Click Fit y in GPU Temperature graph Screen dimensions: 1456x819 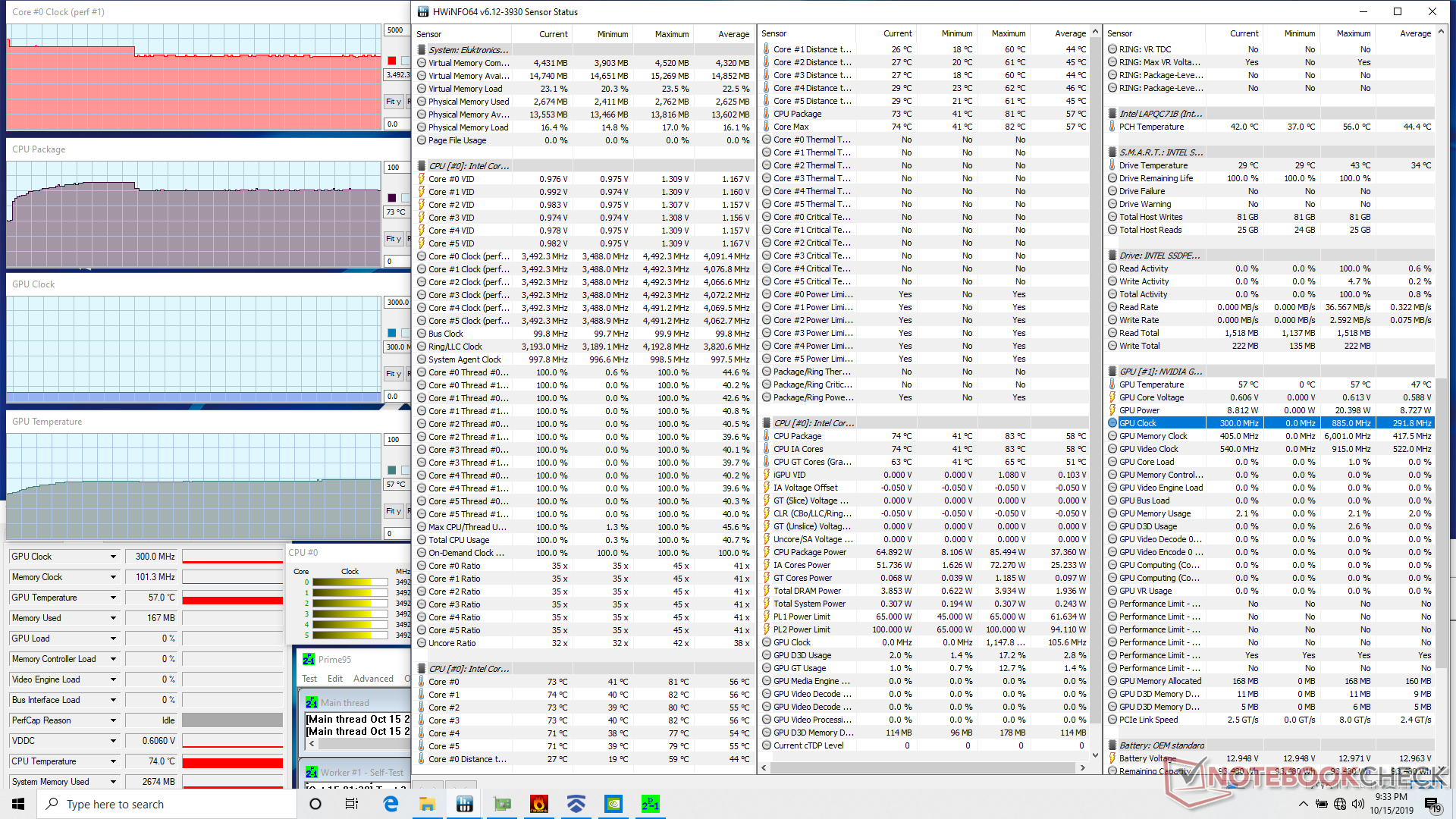(394, 511)
